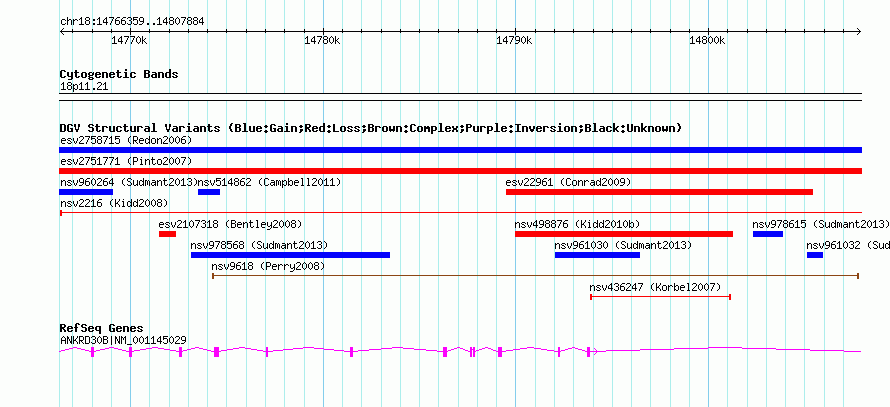890x407 pixels.
Task: Click the 14800k ruler label
Action: pos(707,41)
